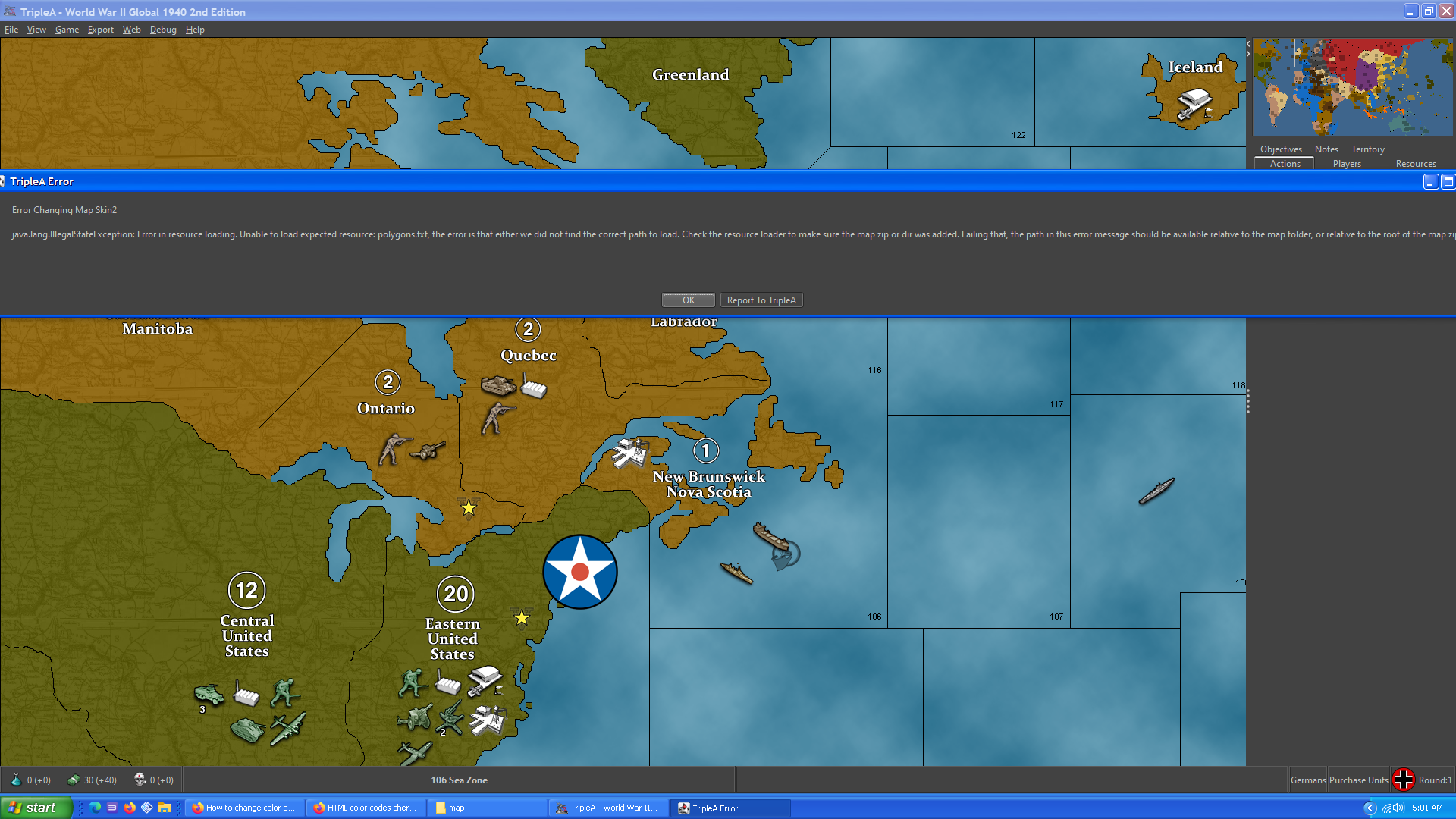Screen dimensions: 1456x819
Task: Click the Manitoba territory label
Action: pos(158,328)
